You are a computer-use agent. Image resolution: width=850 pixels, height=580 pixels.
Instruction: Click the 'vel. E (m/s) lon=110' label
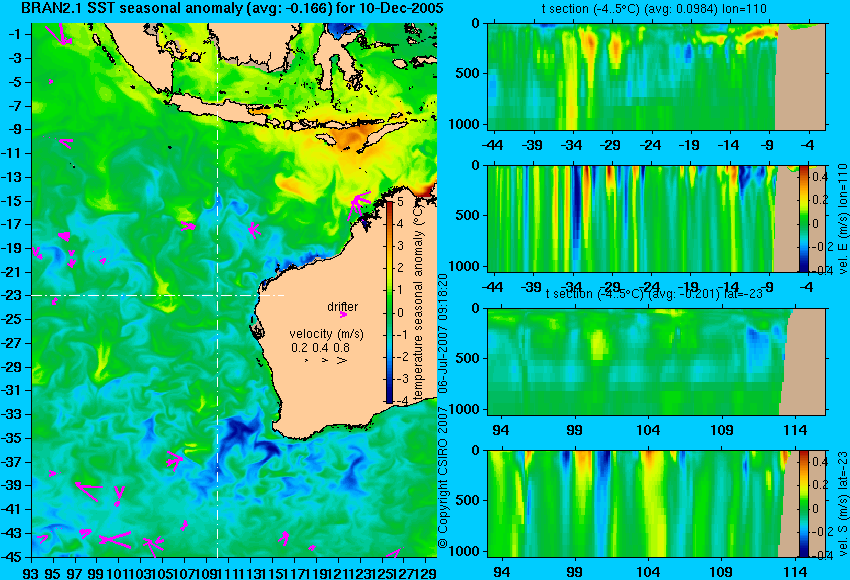coord(842,218)
